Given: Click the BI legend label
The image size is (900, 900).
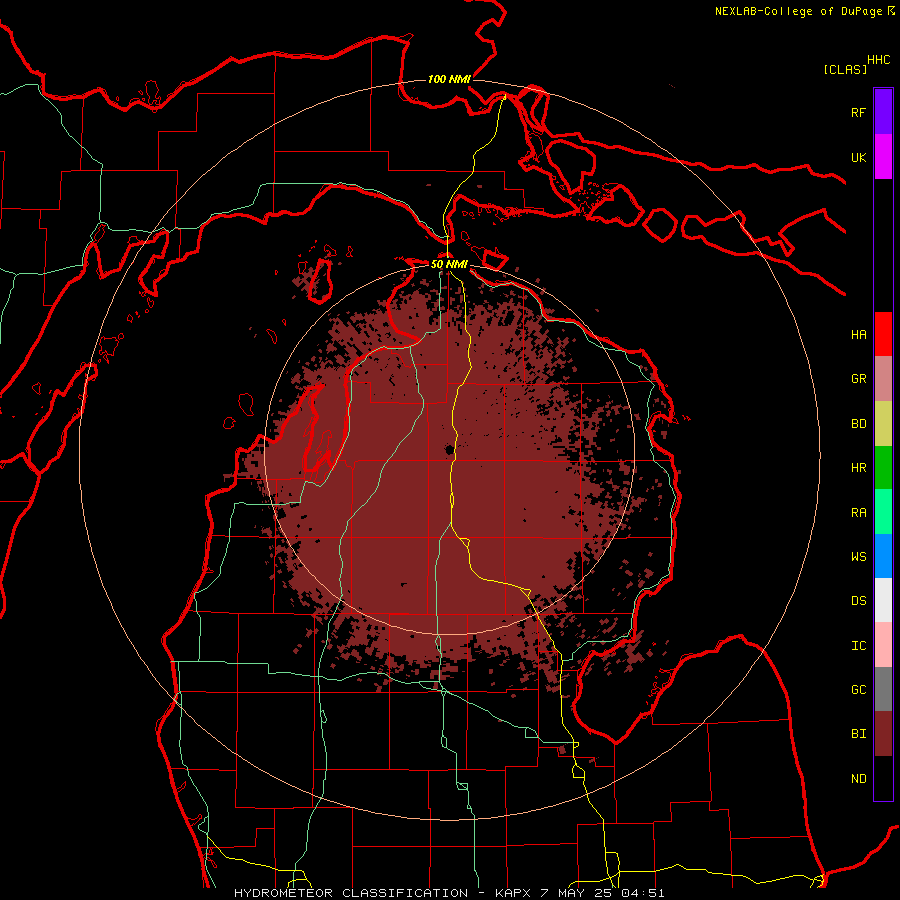Looking at the screenshot, I should coord(858,734).
